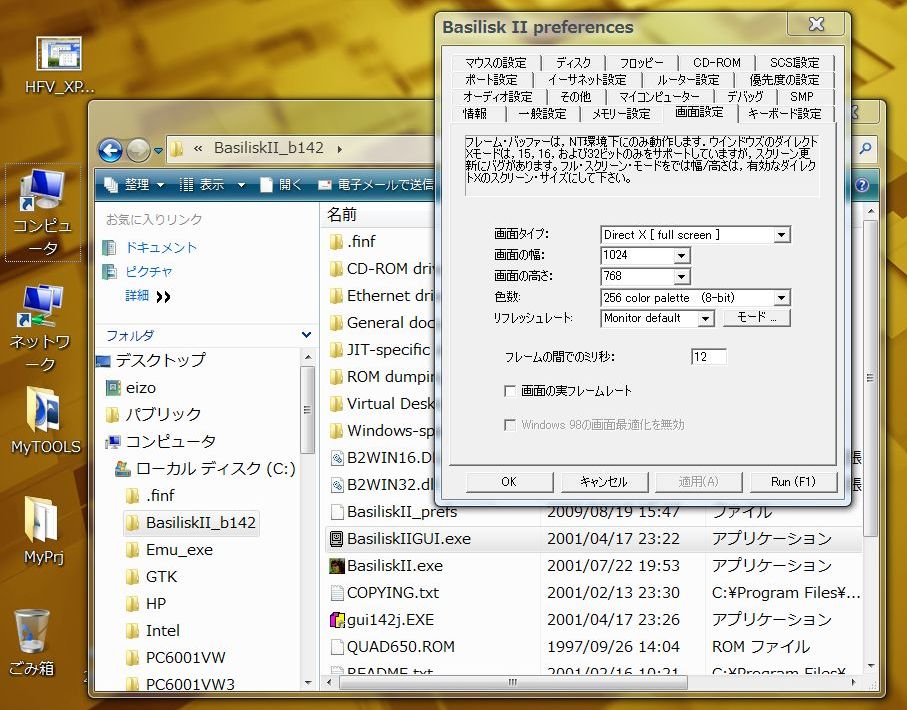907x710 pixels.
Task: Open the リフレッシュレート Monitor default dropdown
Action: 705,318
